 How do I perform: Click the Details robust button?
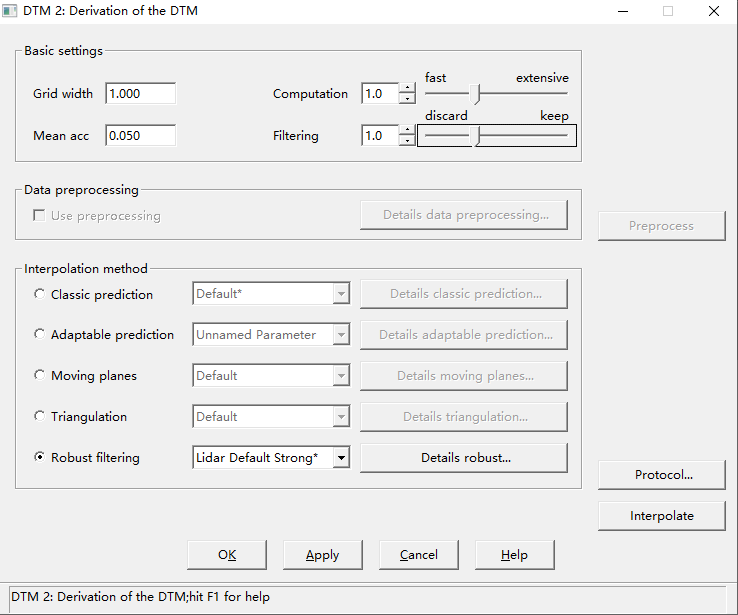(x=464, y=458)
